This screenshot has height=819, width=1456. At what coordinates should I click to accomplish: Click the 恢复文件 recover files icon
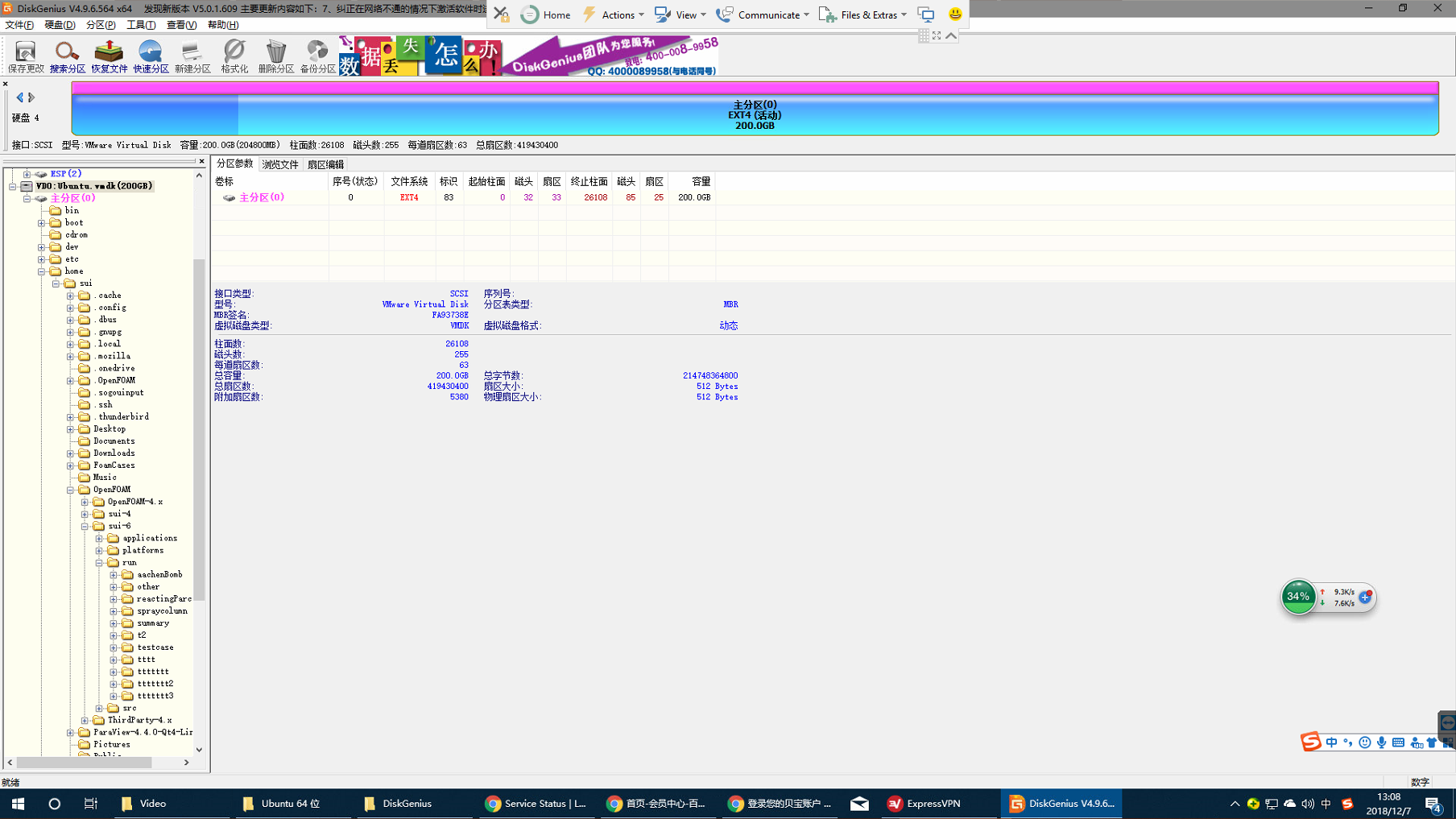[109, 56]
